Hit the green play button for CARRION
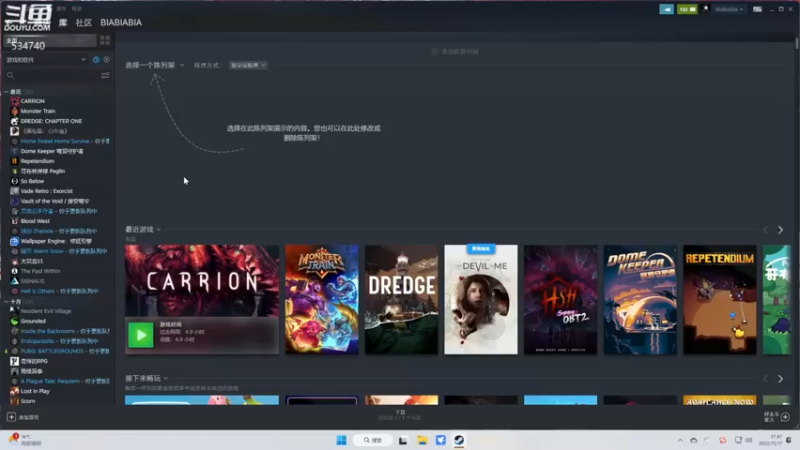Viewport: 800px width, 450px height. [x=141, y=335]
